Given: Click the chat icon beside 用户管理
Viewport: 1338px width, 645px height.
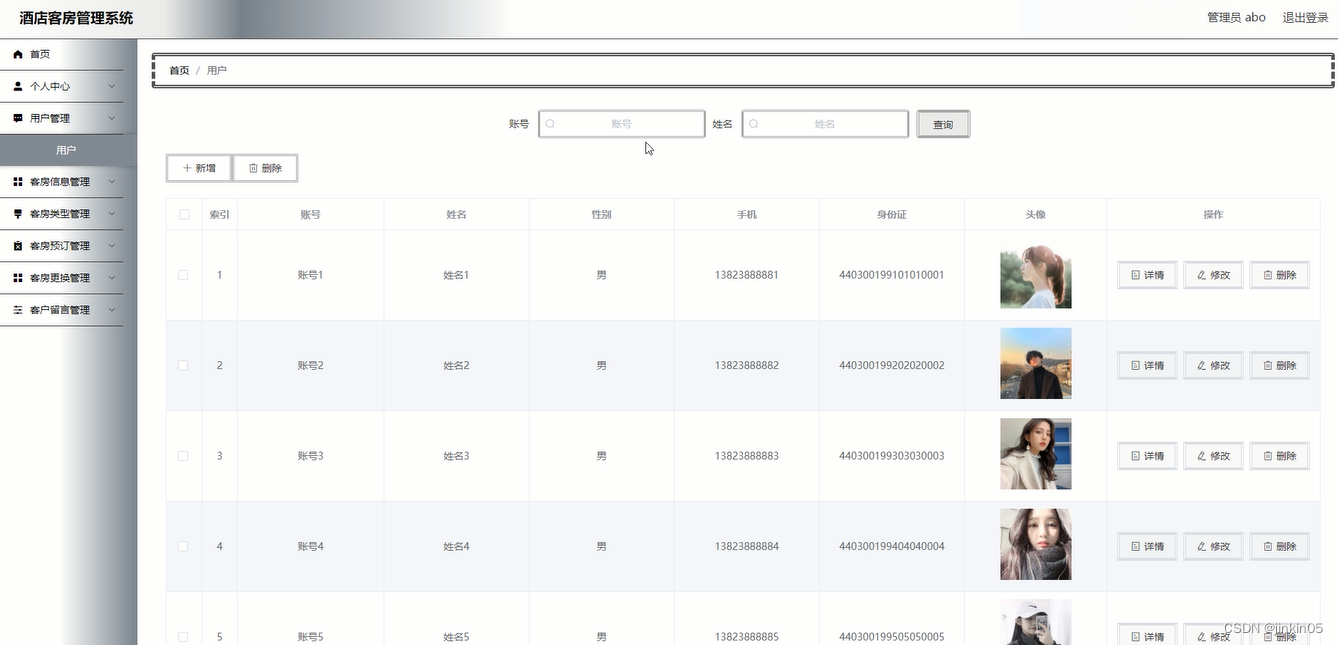Looking at the screenshot, I should click(x=18, y=118).
